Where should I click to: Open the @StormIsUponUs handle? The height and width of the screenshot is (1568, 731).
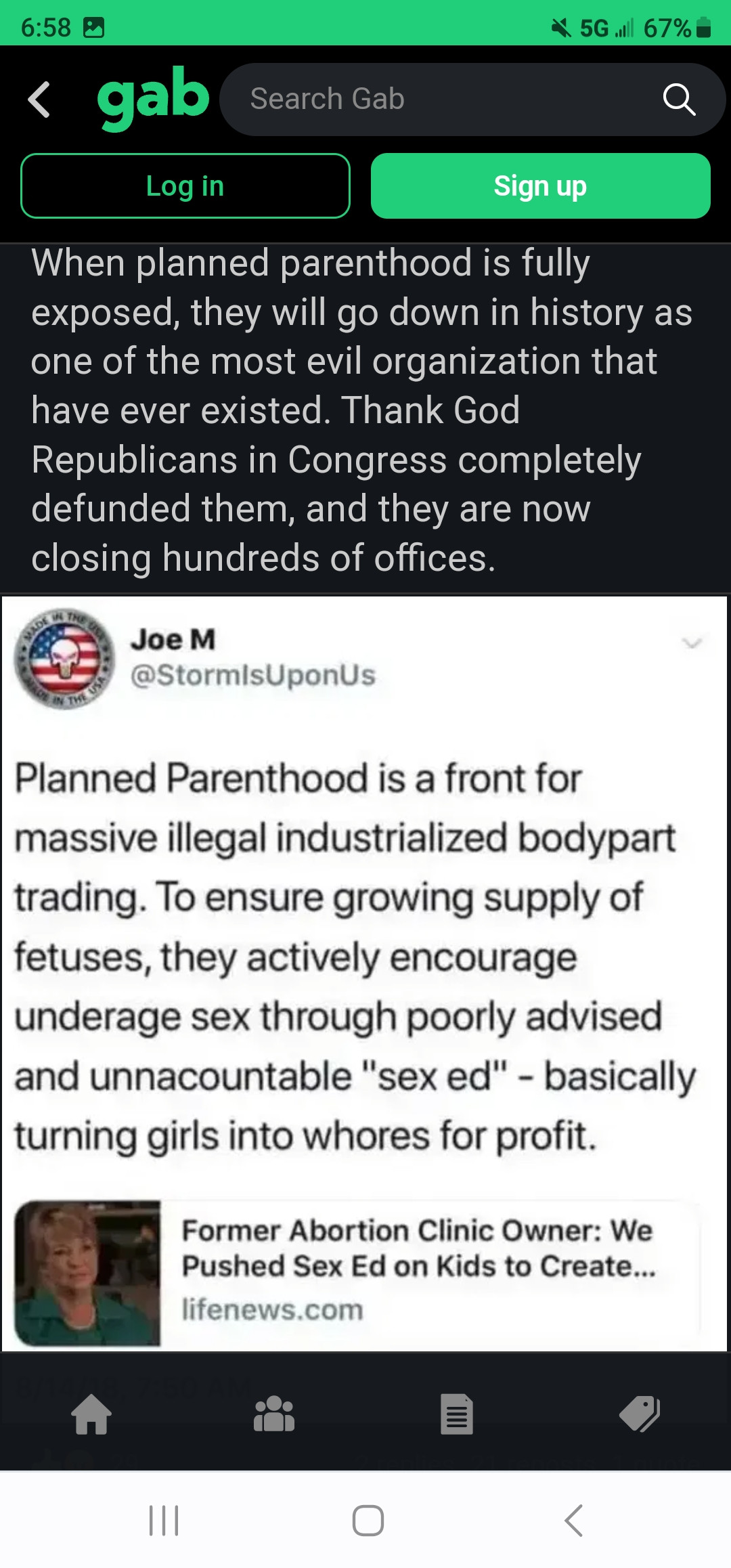(x=253, y=675)
